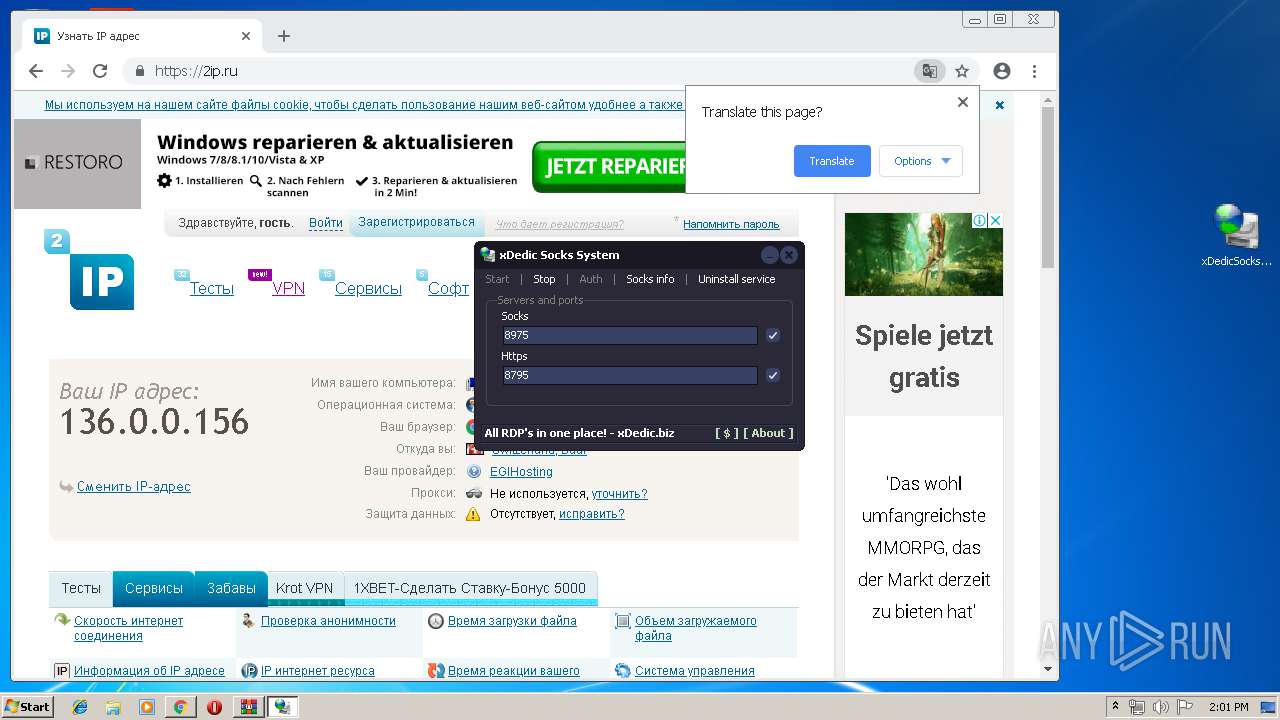
Task: Click the [ $ ] link in xDedic
Action: coord(727,433)
